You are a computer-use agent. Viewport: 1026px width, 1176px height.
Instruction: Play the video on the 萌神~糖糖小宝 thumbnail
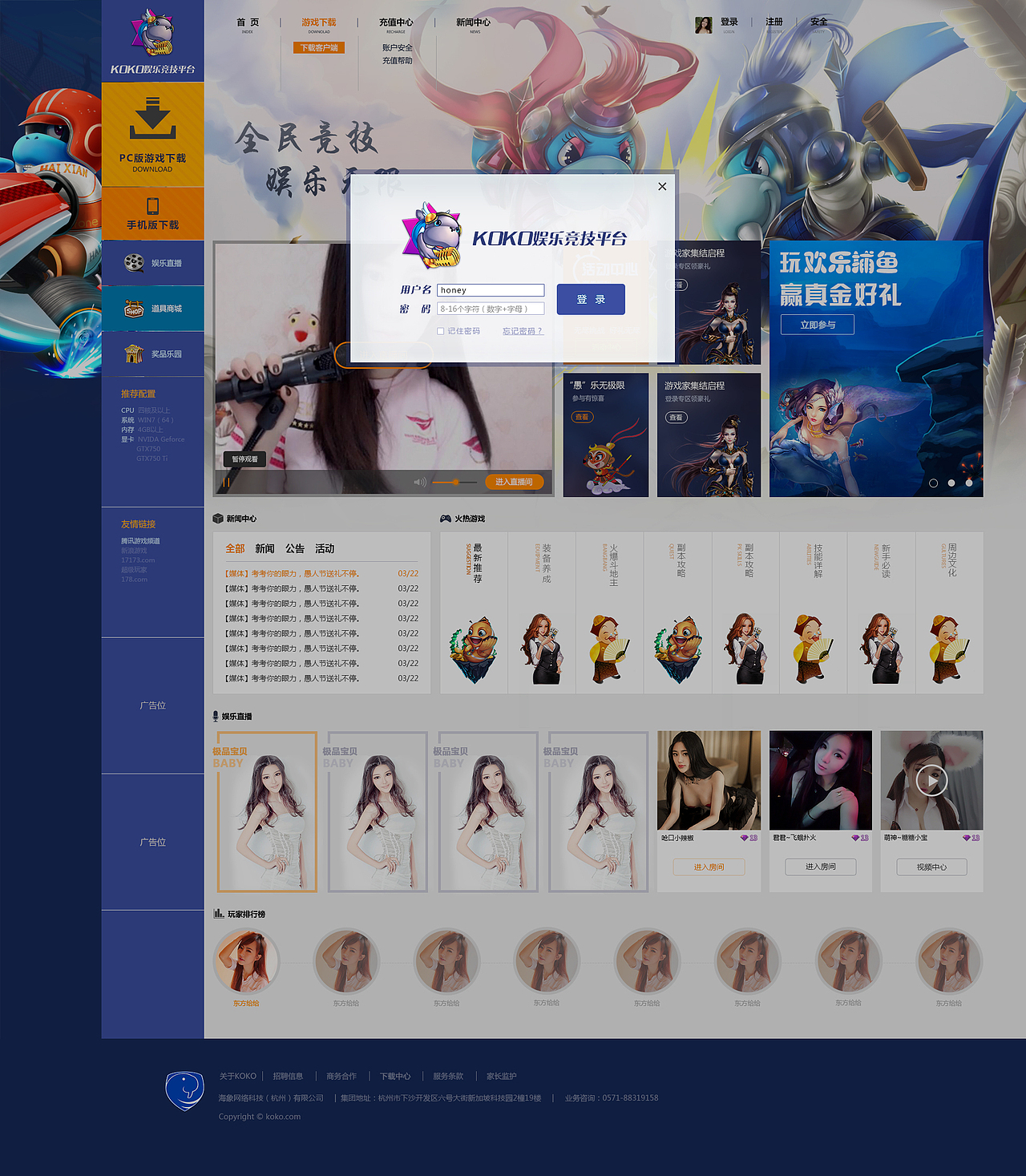[931, 780]
